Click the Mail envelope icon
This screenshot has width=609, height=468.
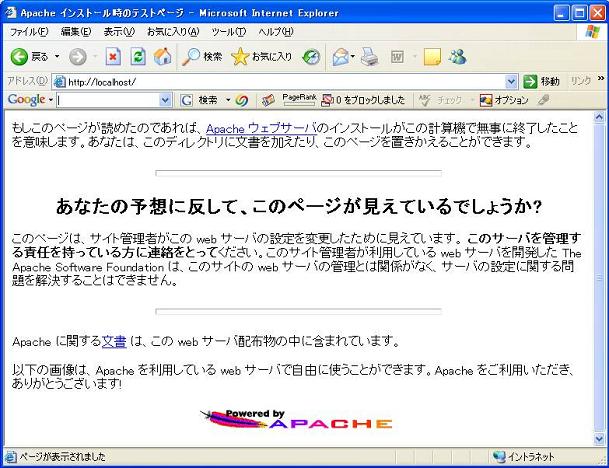[341, 57]
